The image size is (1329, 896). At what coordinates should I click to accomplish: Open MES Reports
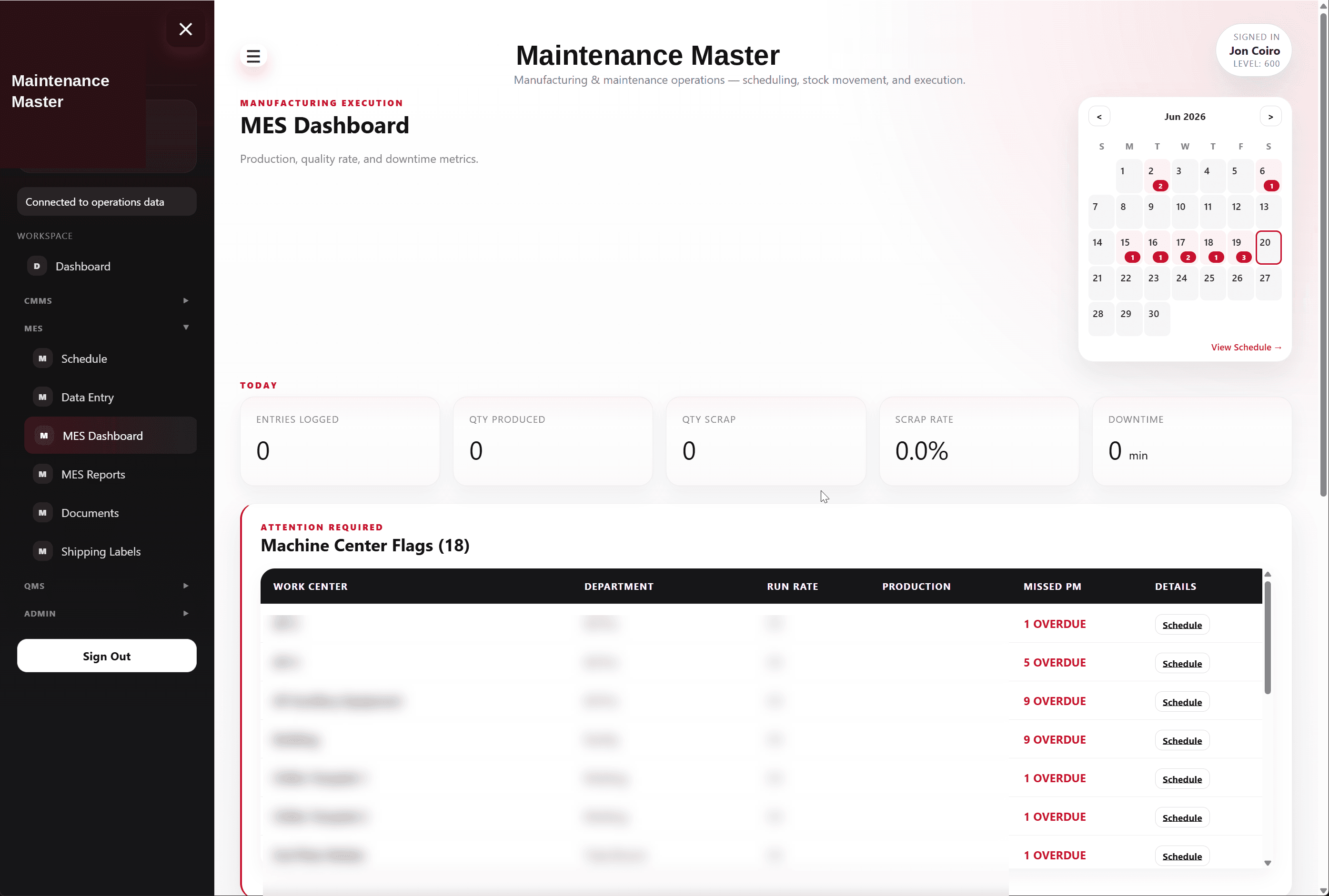pyautogui.click(x=111, y=474)
